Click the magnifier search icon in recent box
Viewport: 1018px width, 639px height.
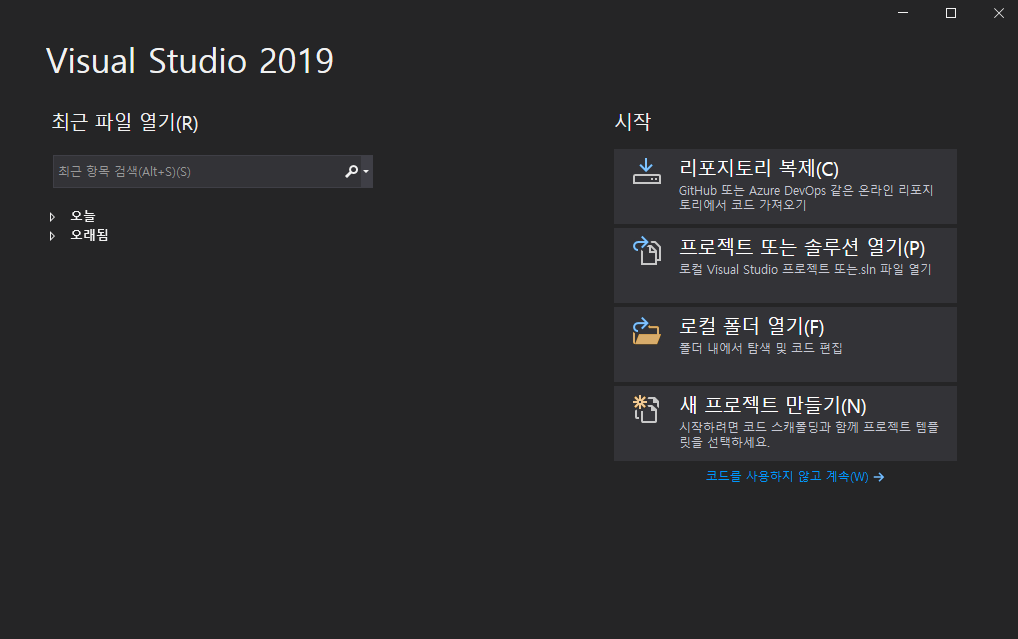point(351,171)
